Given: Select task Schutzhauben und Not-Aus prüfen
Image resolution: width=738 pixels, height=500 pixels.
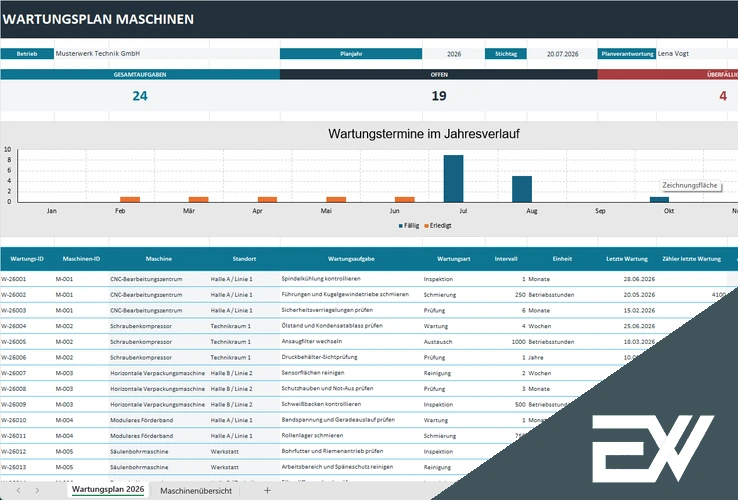Looking at the screenshot, I should pos(351,389).
